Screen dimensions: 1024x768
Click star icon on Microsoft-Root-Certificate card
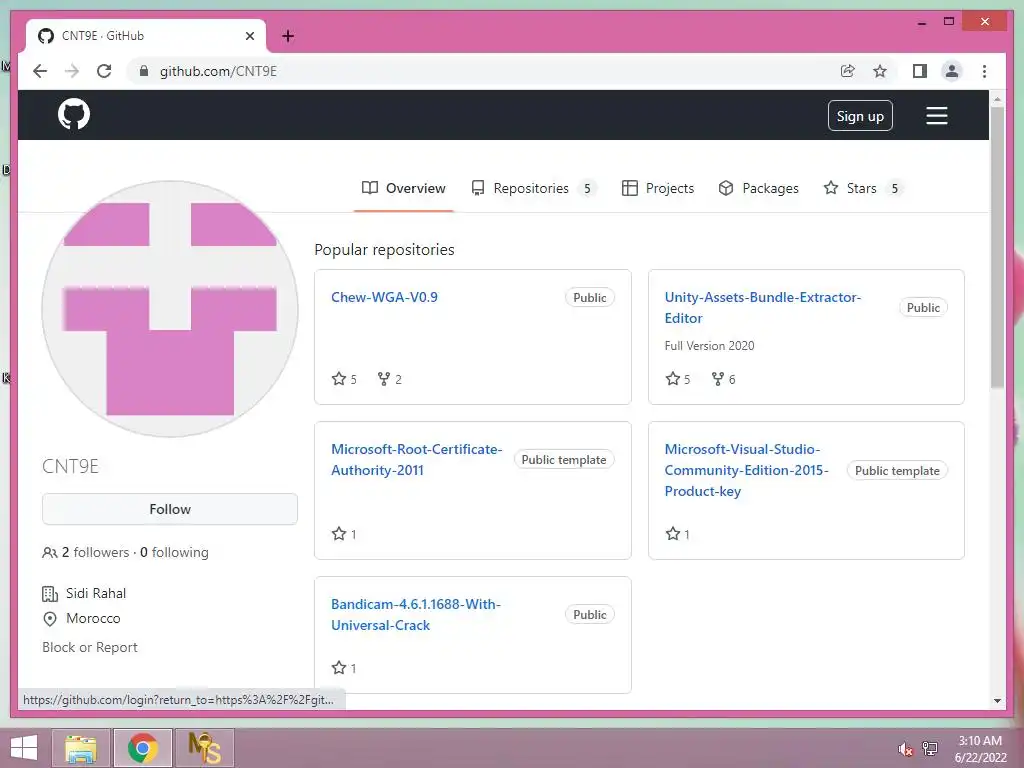pos(338,534)
